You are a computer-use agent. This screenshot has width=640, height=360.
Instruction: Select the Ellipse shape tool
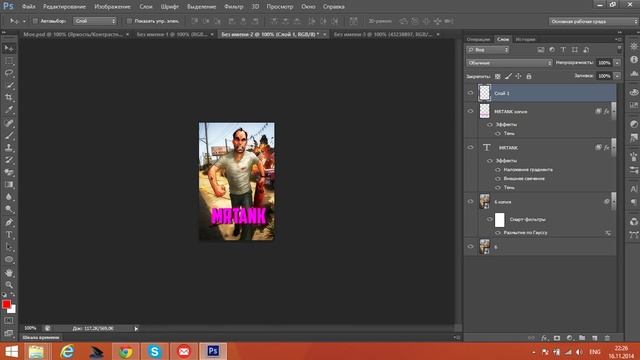[9, 260]
